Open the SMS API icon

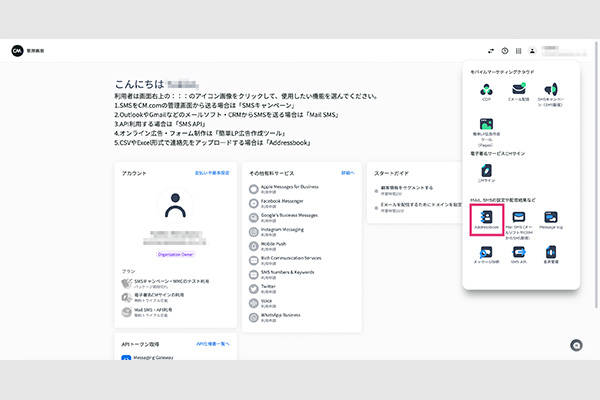(x=519, y=254)
